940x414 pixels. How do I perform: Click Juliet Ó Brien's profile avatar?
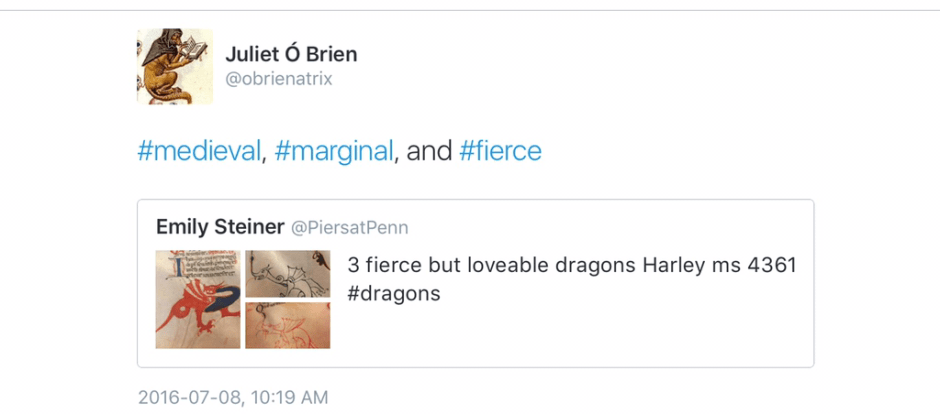click(x=175, y=66)
